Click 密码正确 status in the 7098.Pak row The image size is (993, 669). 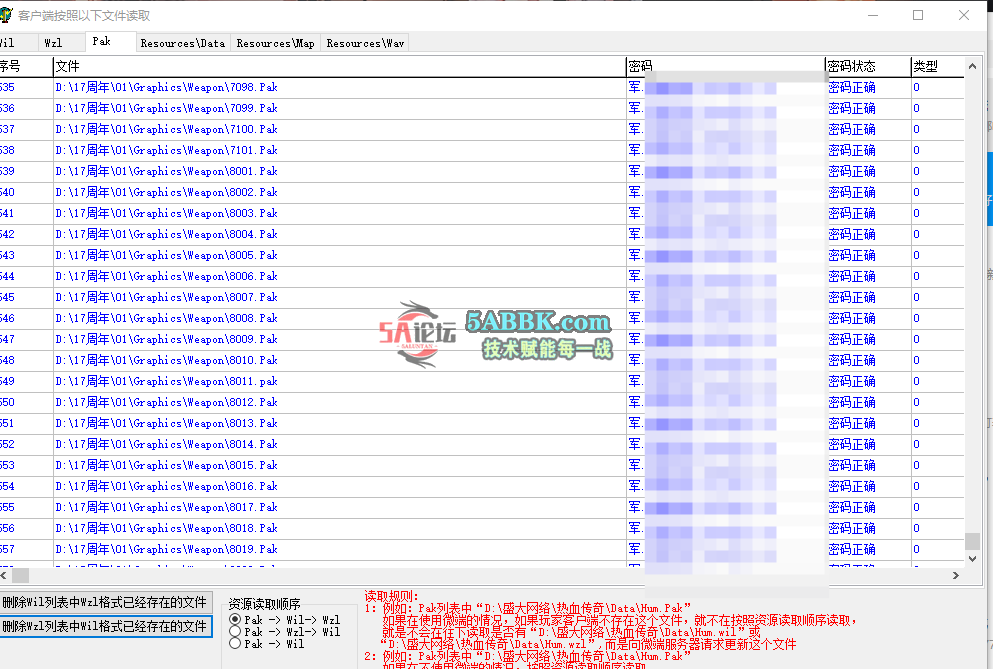click(x=852, y=87)
